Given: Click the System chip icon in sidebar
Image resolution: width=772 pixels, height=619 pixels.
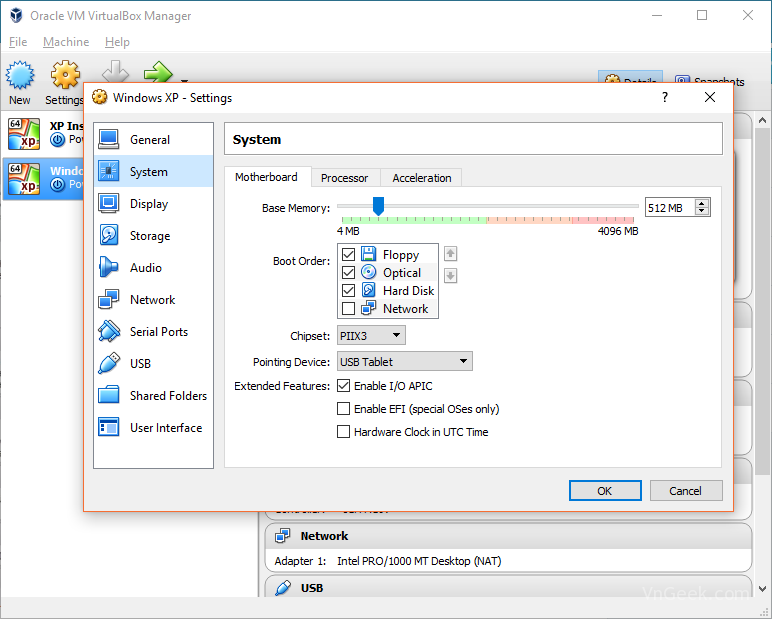Looking at the screenshot, I should click(x=108, y=171).
